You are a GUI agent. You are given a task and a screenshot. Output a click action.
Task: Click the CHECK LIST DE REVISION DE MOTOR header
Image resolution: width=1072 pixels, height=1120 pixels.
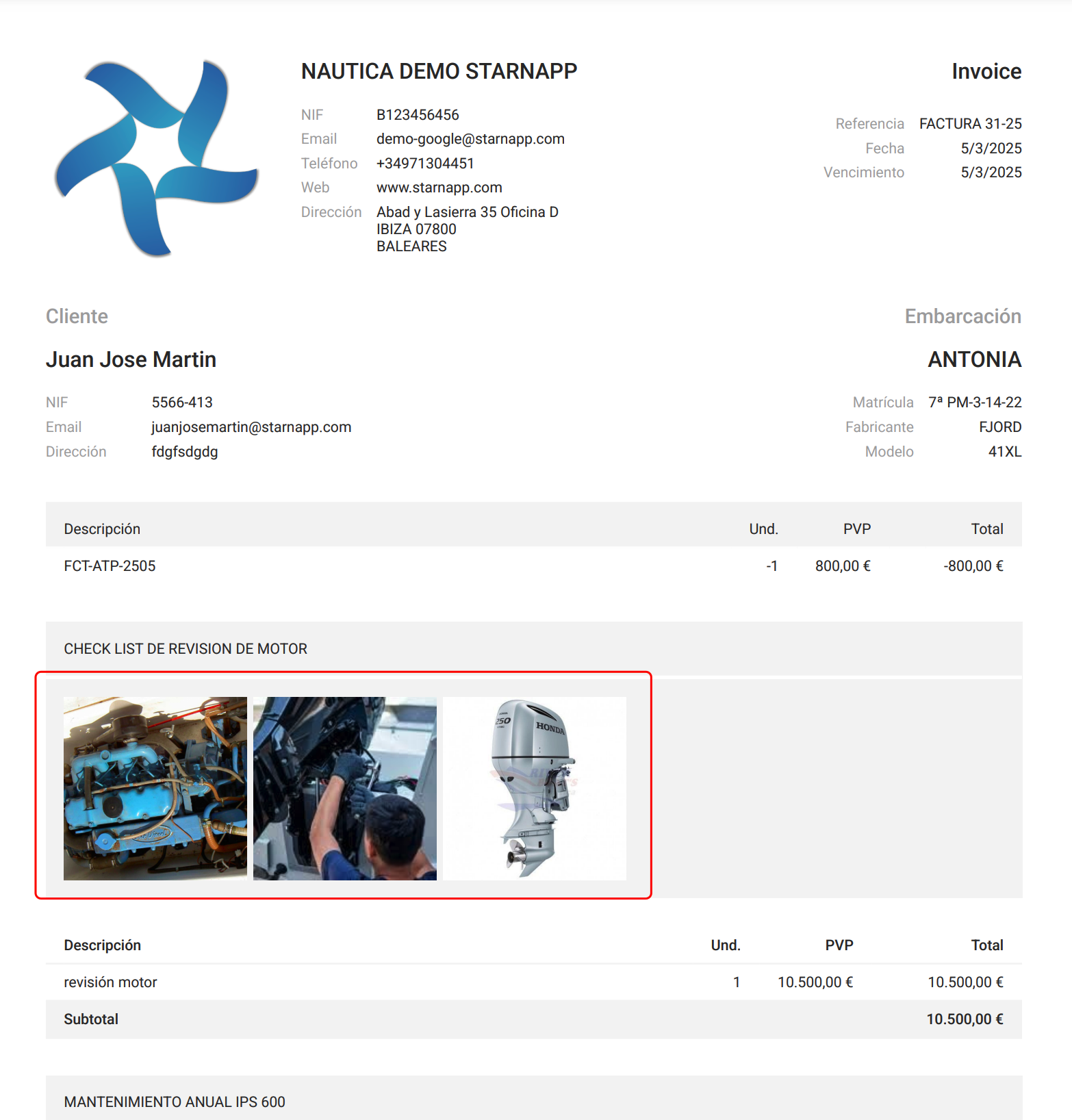(x=186, y=649)
